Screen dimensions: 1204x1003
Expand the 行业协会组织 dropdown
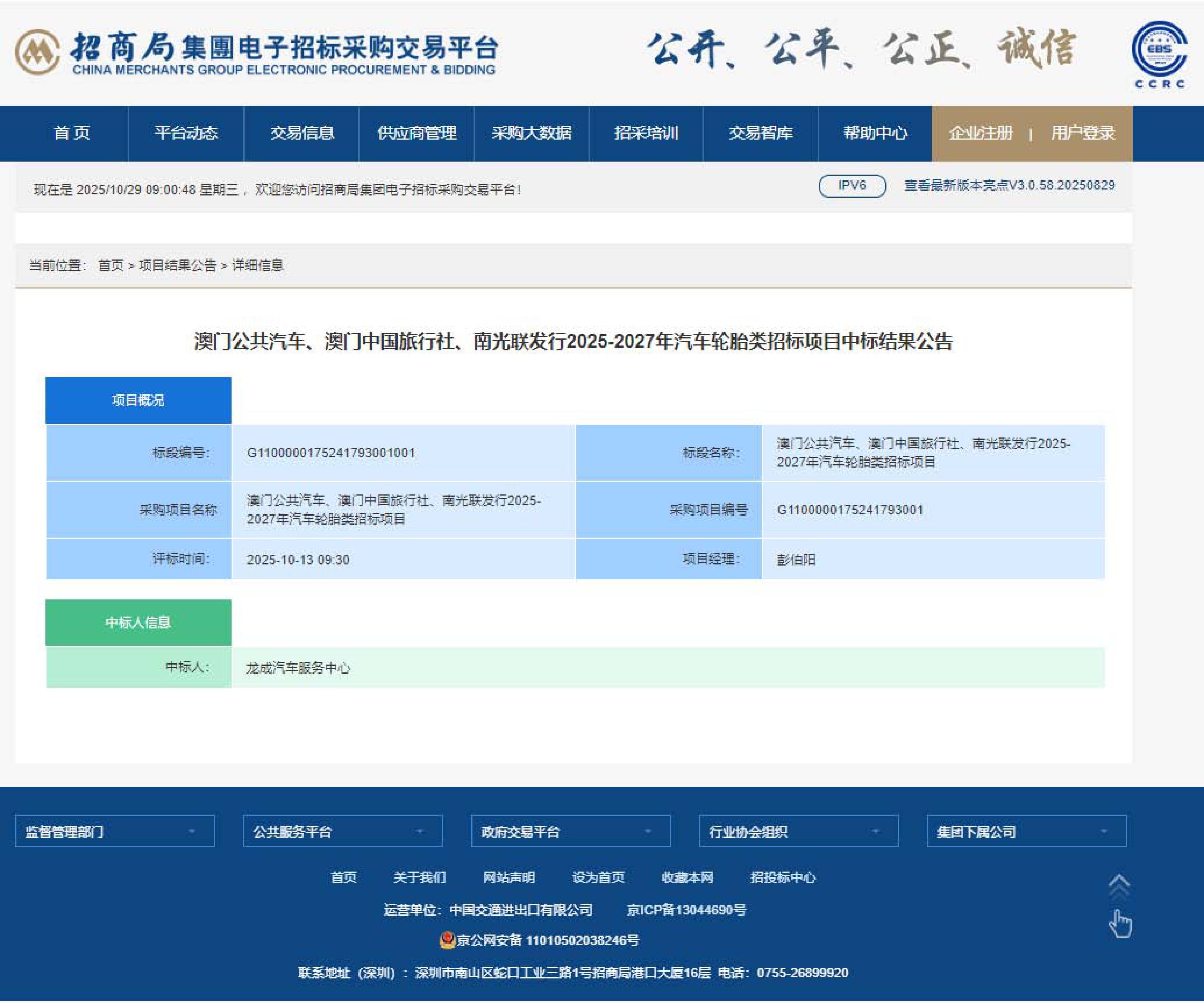[x=798, y=831]
